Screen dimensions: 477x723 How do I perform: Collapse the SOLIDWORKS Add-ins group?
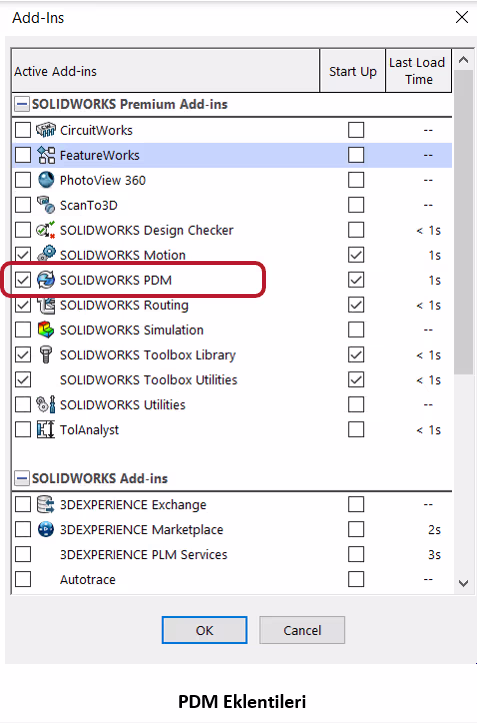point(21,478)
